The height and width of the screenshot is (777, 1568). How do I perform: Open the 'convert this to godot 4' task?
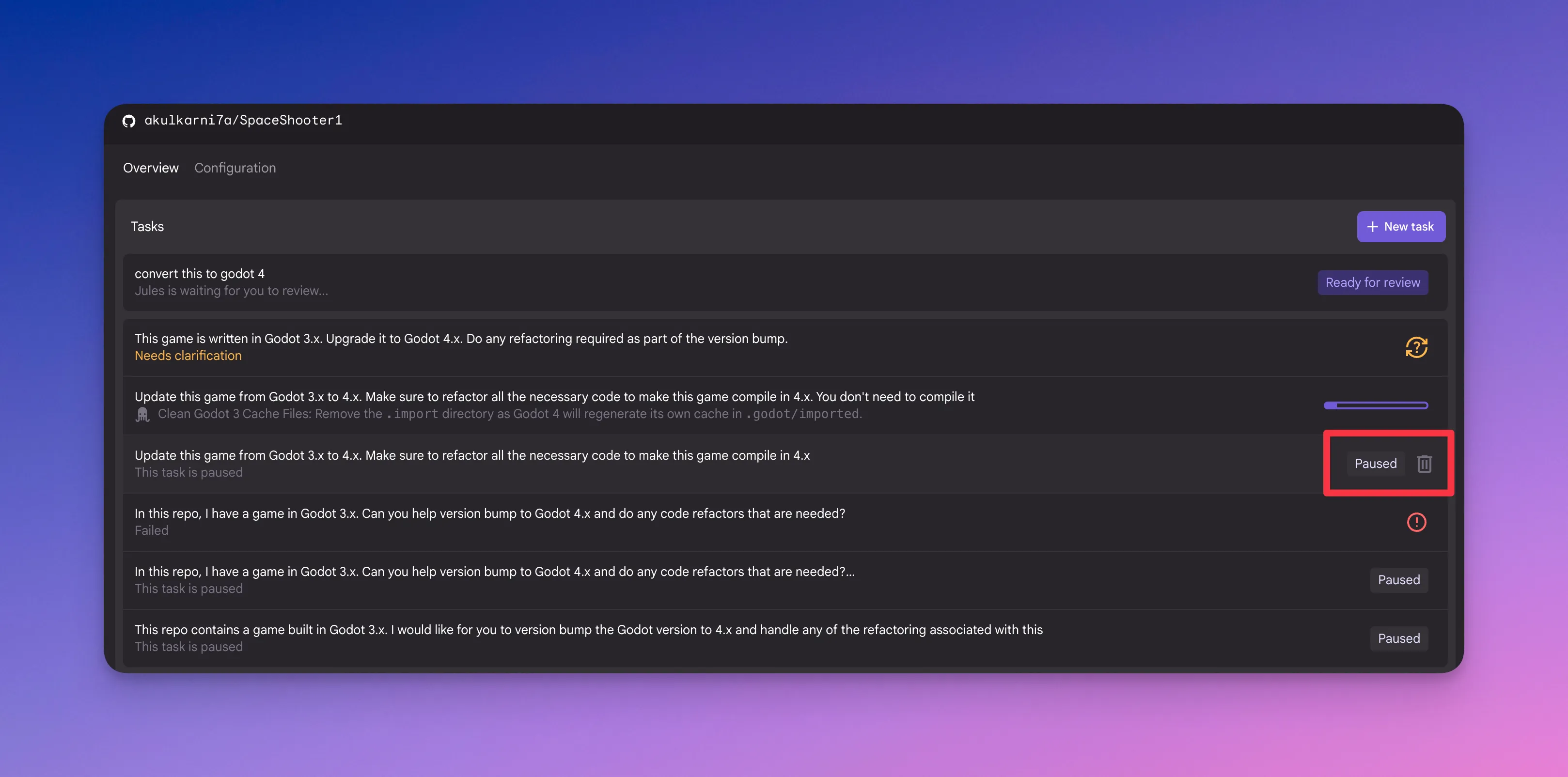pyautogui.click(x=200, y=274)
